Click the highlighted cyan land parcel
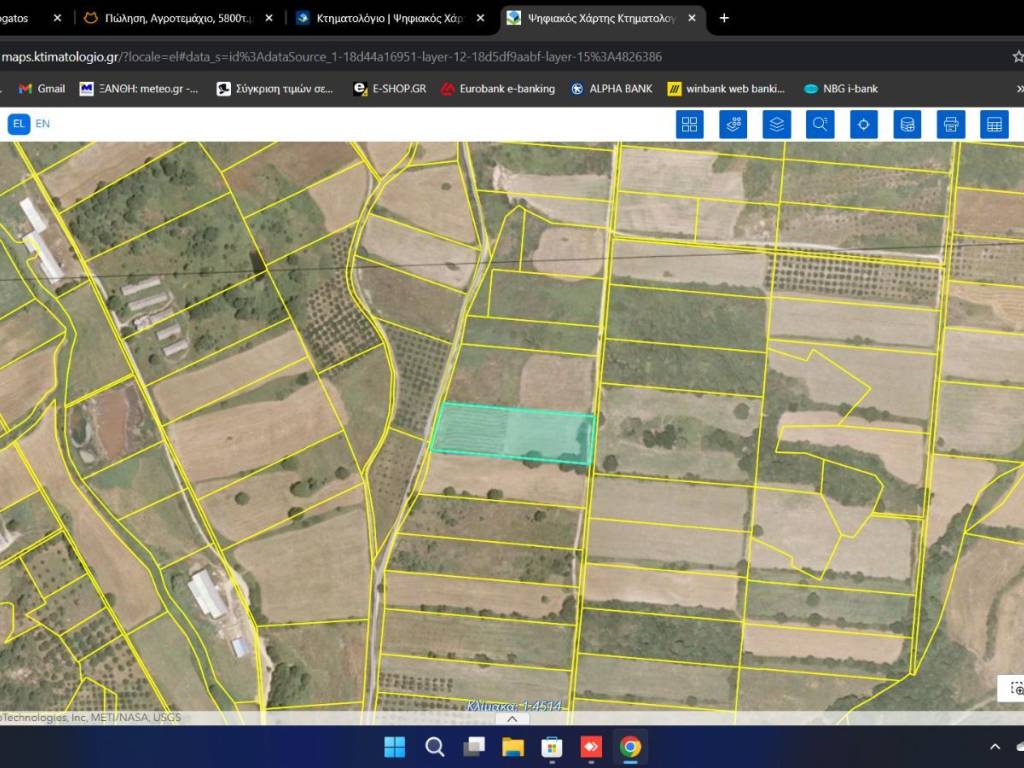Viewport: 1024px width, 768px height. click(514, 434)
